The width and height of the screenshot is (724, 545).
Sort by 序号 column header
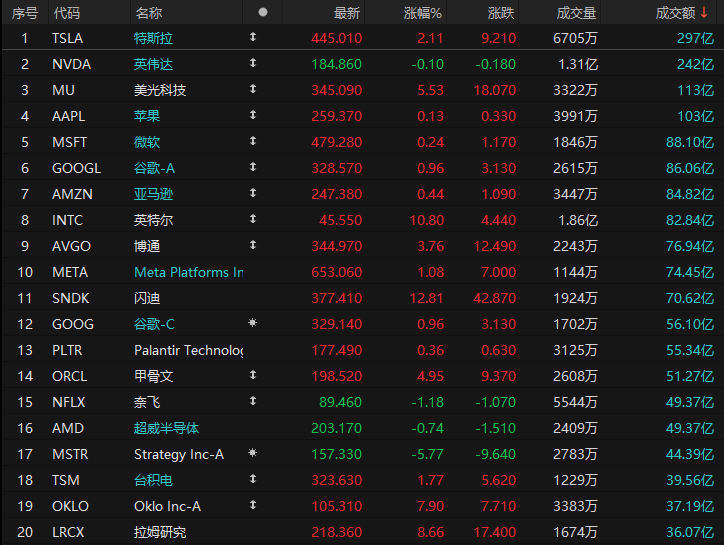pyautogui.click(x=25, y=13)
